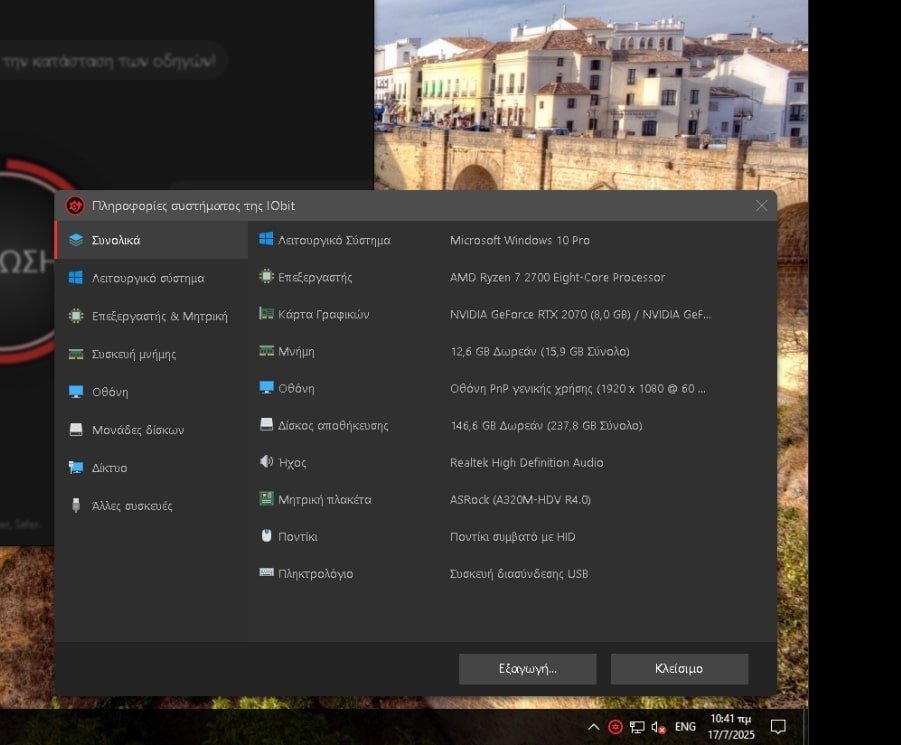Viewport: 901px width, 745px height.
Task: Click the Microsoft Windows 10 Pro value
Action: [x=520, y=240]
